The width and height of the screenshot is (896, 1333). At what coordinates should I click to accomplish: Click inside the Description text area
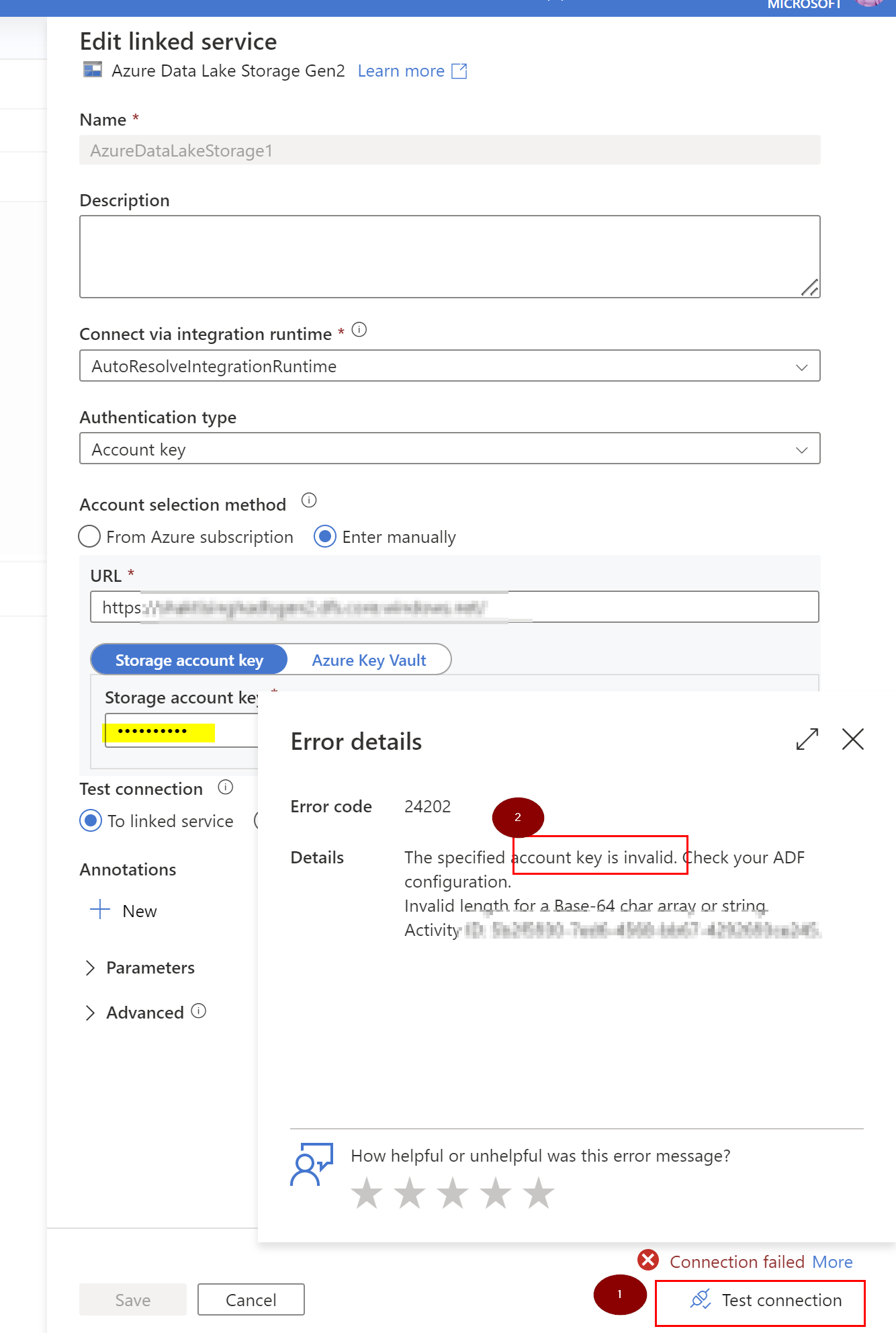pyautogui.click(x=450, y=257)
